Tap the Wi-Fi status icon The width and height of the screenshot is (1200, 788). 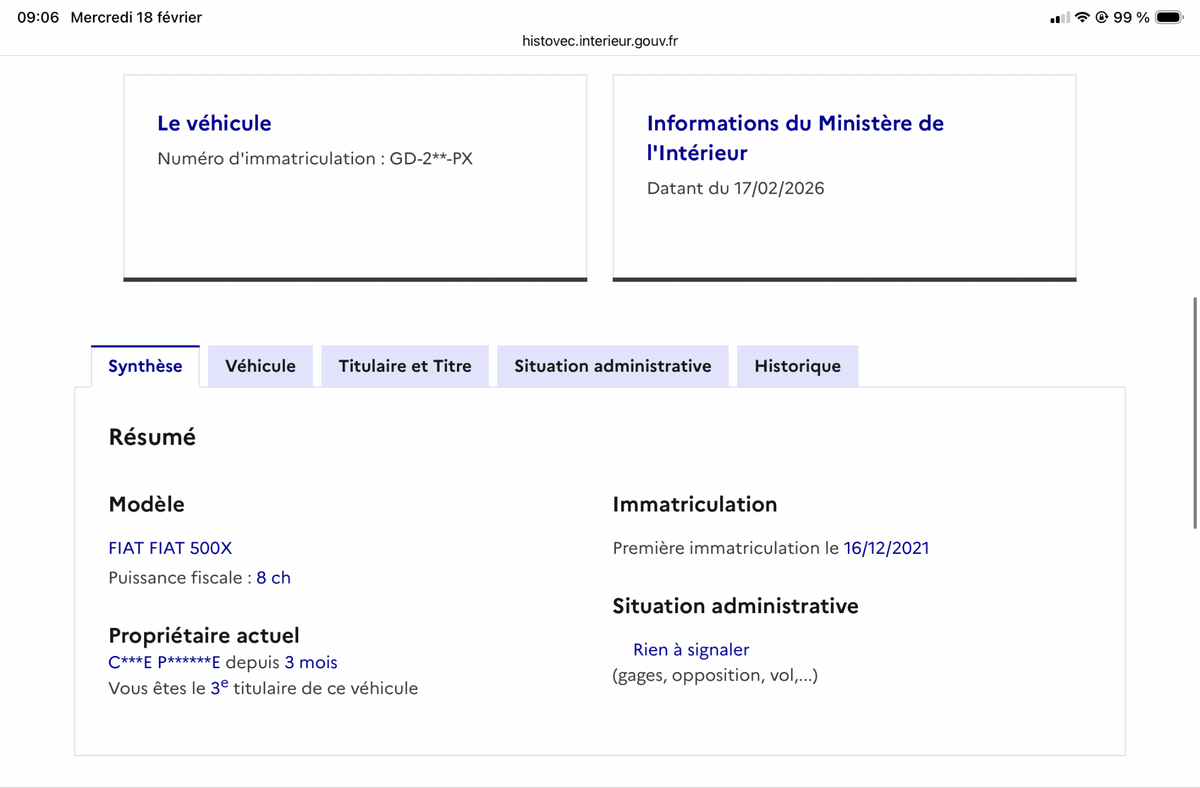pyautogui.click(x=1082, y=18)
